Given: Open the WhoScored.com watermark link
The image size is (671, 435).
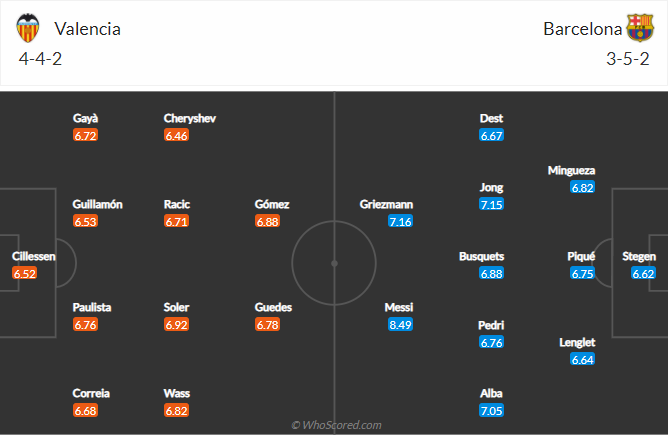Looking at the screenshot, I should pos(336,425).
